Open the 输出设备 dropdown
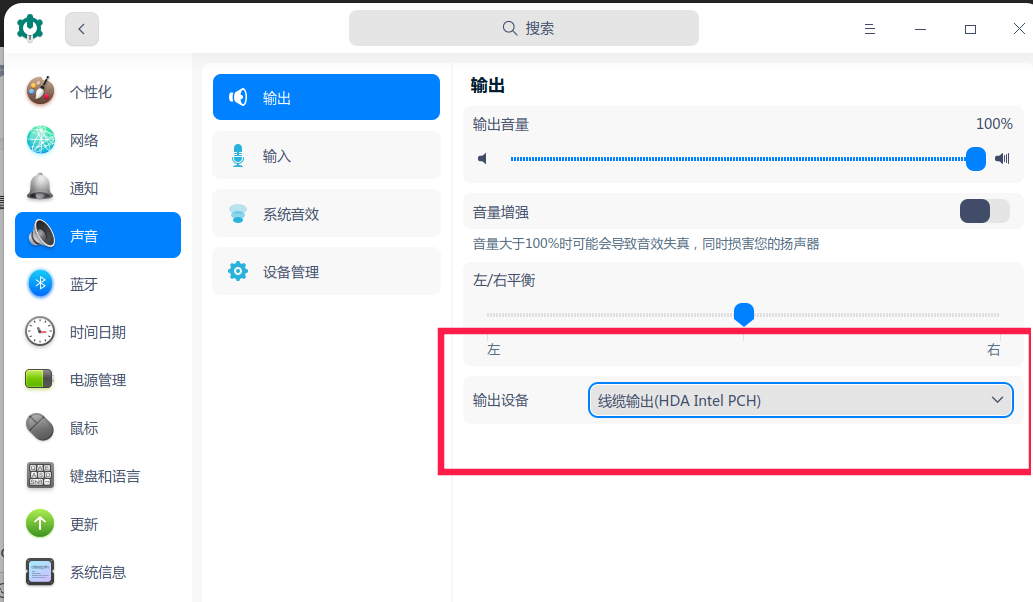 pyautogui.click(x=800, y=400)
